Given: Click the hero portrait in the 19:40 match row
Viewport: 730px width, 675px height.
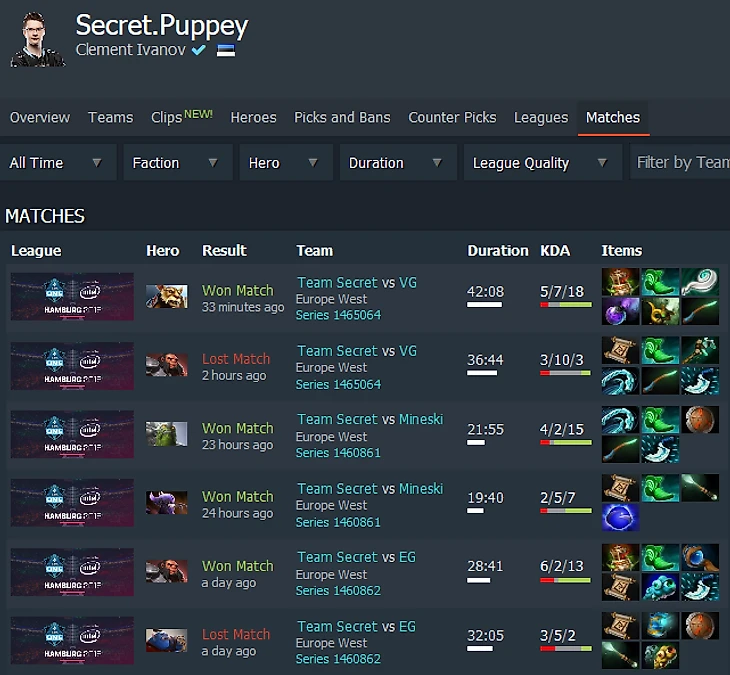Looking at the screenshot, I should [x=167, y=503].
